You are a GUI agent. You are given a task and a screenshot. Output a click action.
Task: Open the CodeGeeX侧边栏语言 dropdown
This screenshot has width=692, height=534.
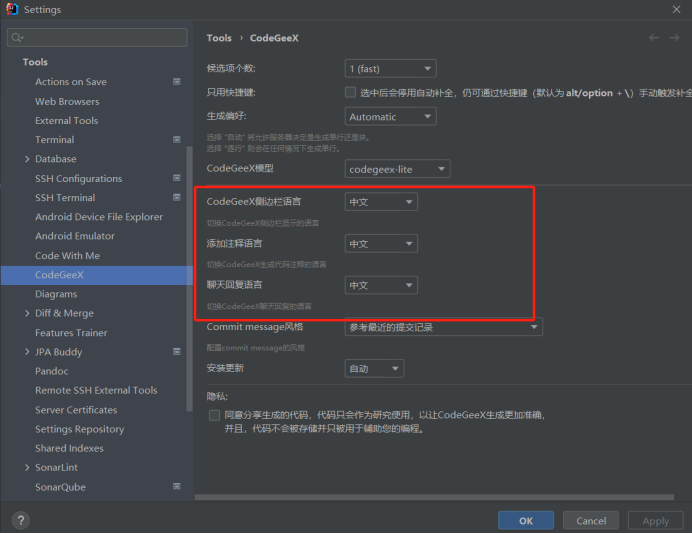click(381, 202)
